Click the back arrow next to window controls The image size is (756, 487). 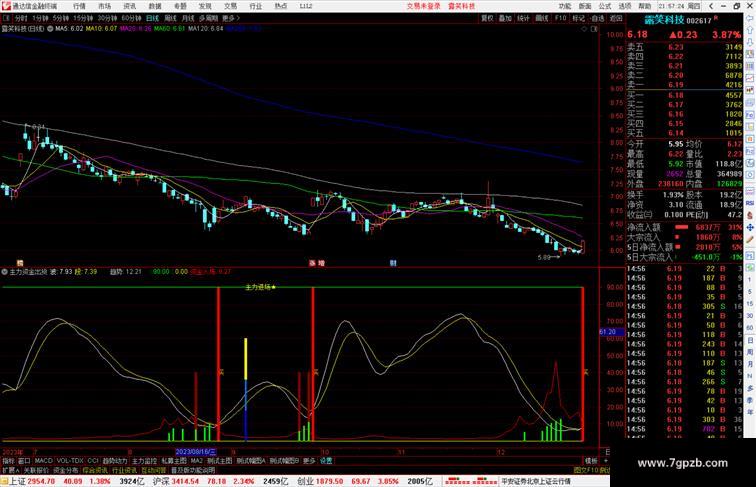coord(711,6)
